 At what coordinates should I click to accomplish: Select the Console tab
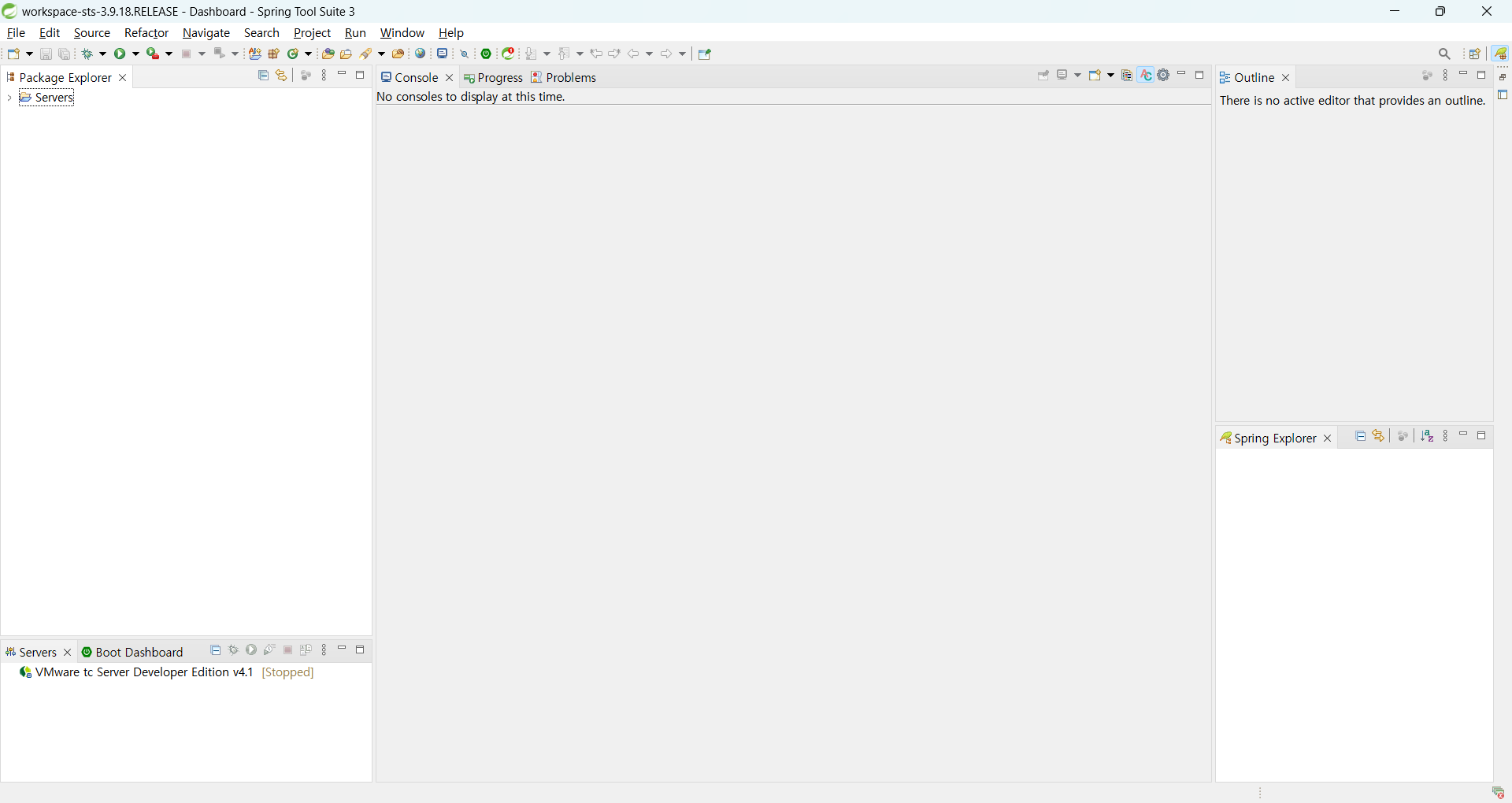(x=410, y=78)
